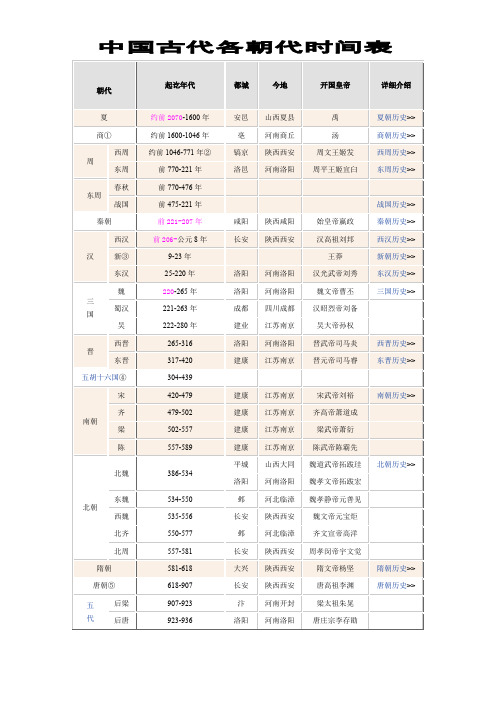
Task: Open the 三国历史>> link
Action: click(x=396, y=291)
